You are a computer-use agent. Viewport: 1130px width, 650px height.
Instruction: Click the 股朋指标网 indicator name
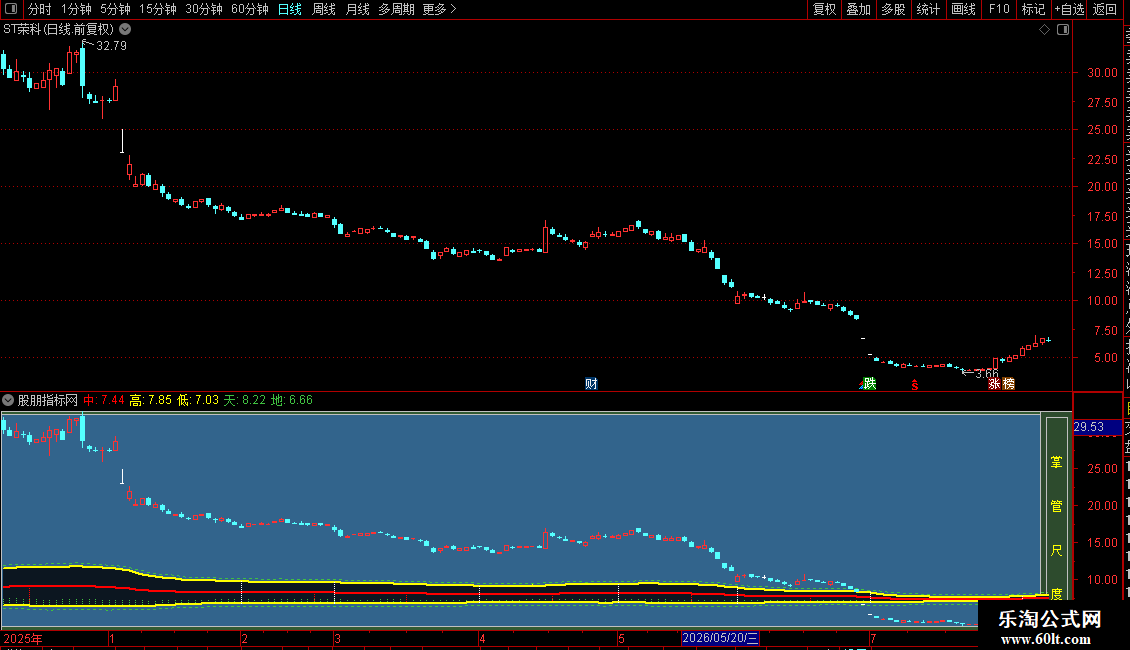[48, 400]
